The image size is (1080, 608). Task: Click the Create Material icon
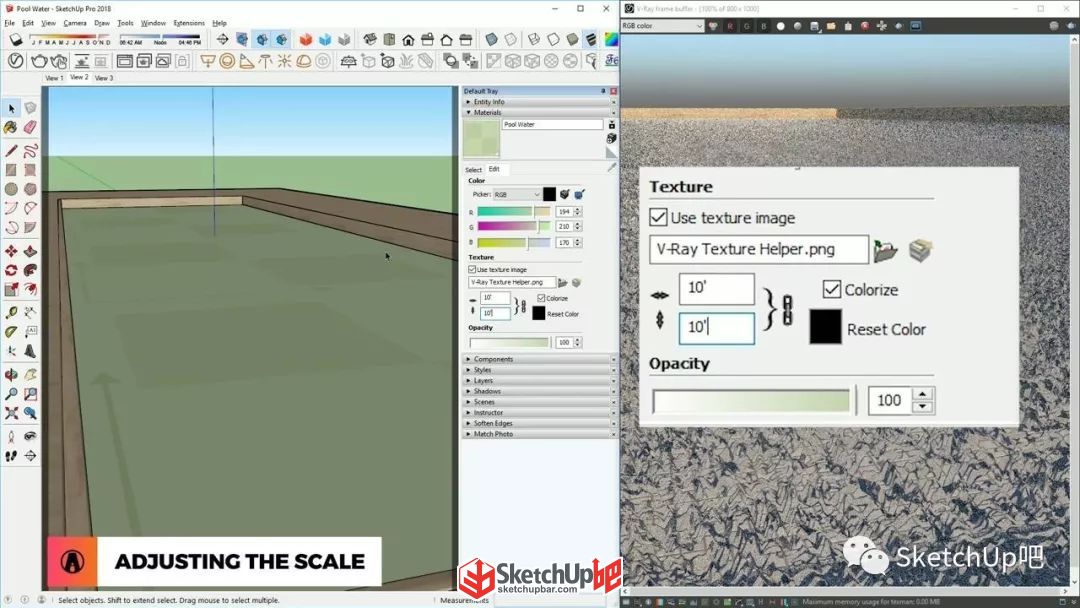[x=612, y=138]
